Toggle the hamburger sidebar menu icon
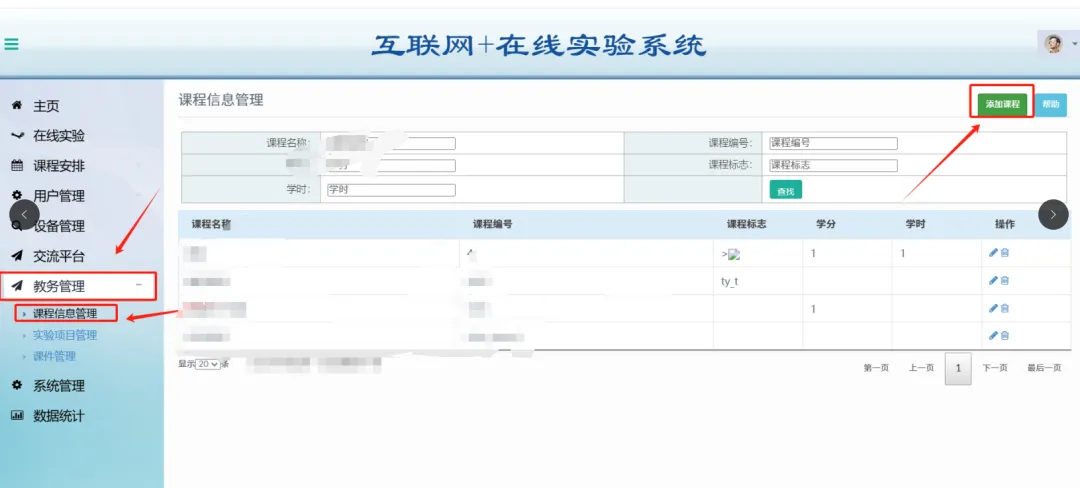The width and height of the screenshot is (1080, 488). click(x=11, y=45)
